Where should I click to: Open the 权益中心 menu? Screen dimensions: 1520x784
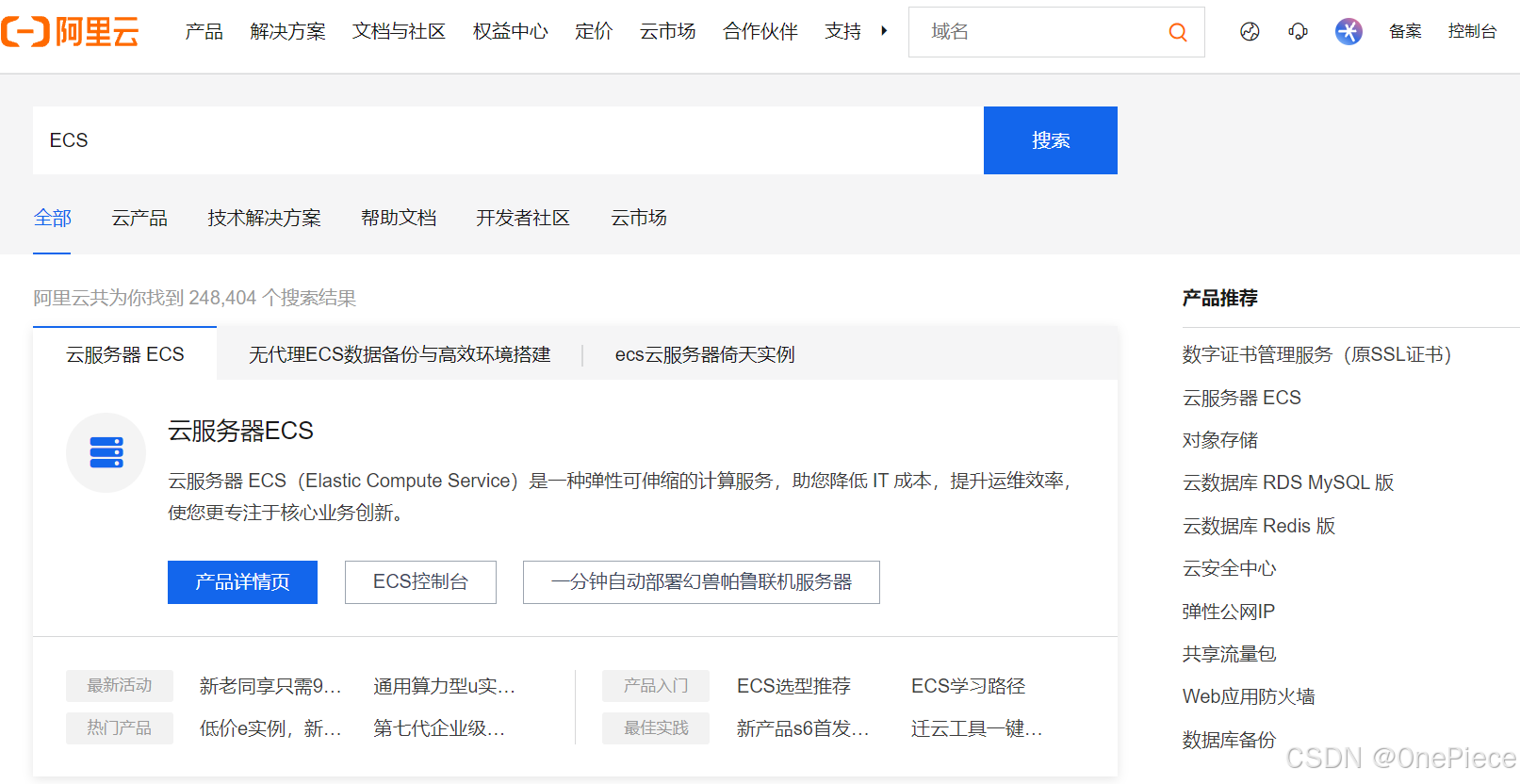[x=510, y=31]
